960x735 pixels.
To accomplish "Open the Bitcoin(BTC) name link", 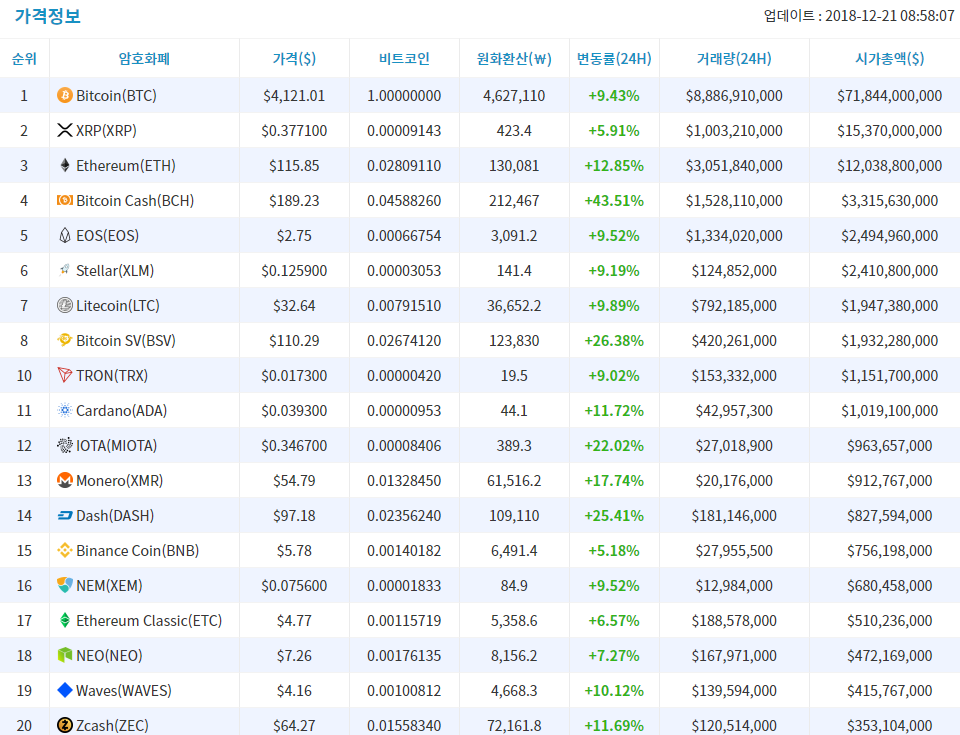I will pos(116,96).
